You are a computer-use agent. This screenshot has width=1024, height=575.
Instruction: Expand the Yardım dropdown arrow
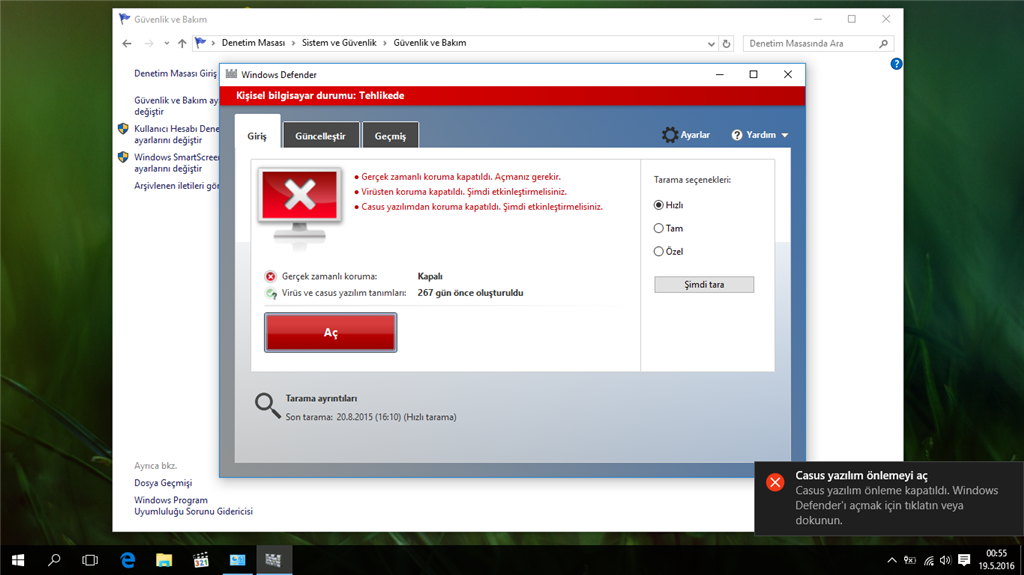[x=784, y=135]
